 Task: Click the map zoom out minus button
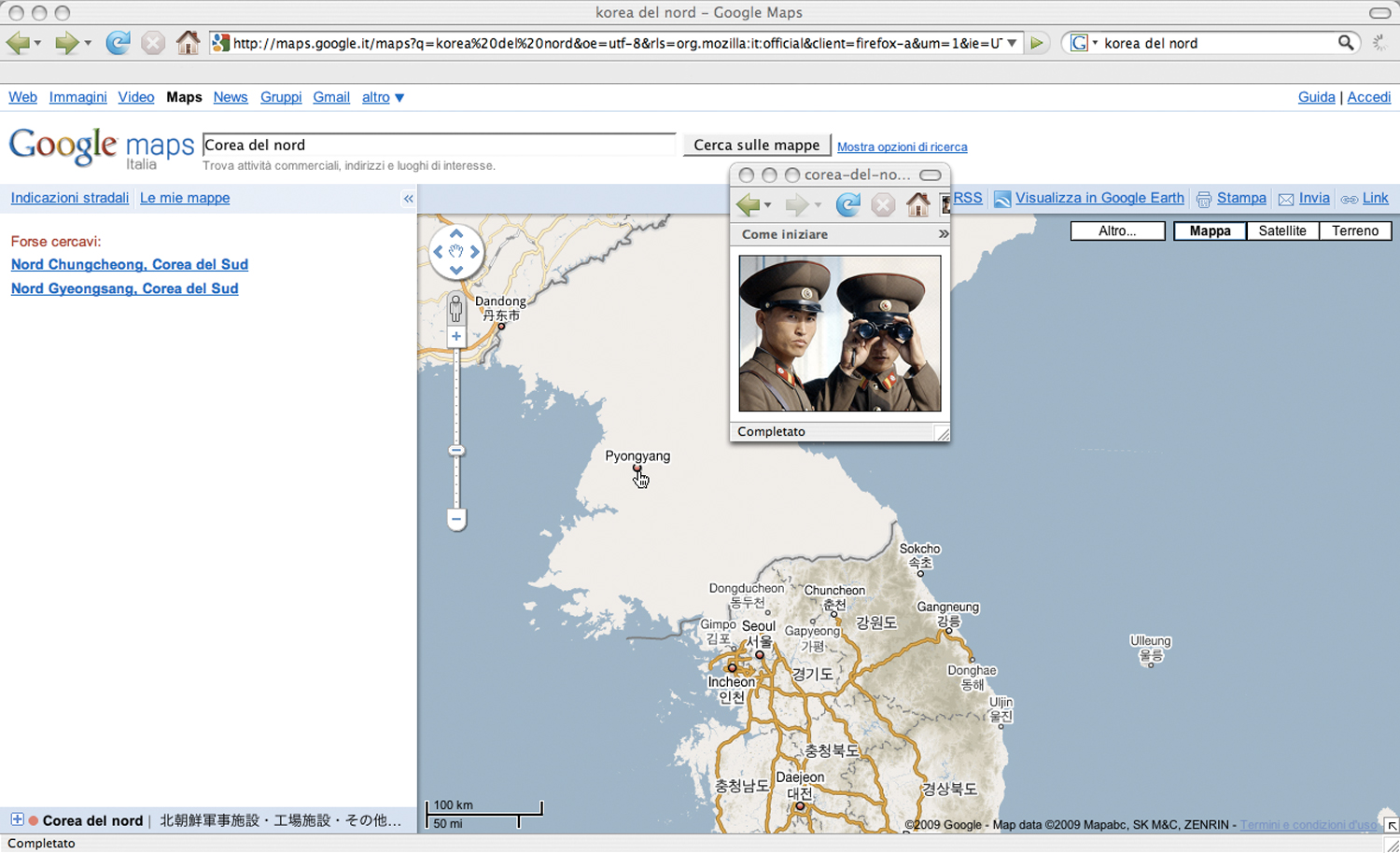click(456, 519)
